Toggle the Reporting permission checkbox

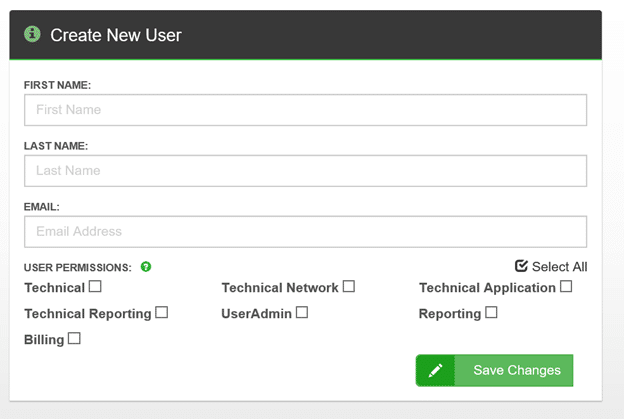coord(491,312)
